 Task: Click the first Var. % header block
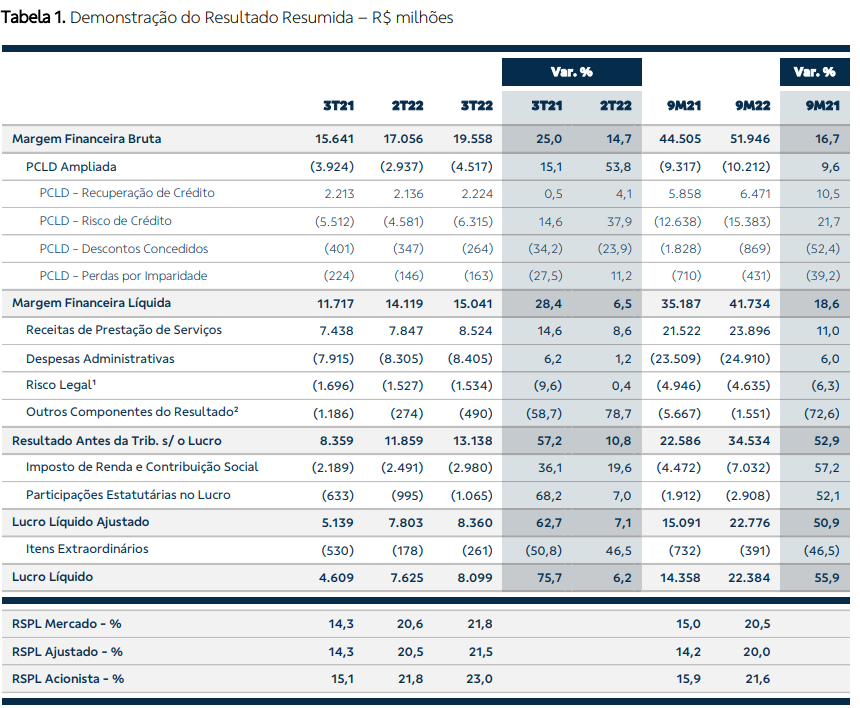tap(572, 72)
